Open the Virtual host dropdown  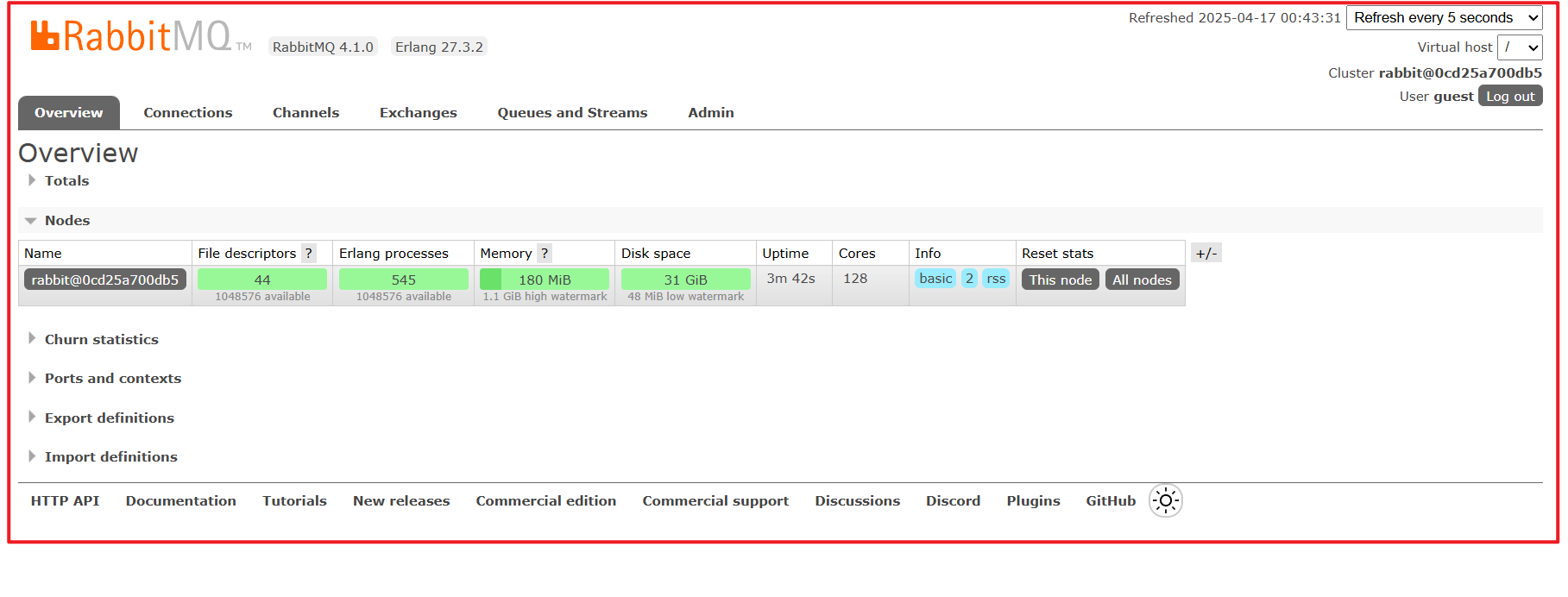(x=1520, y=47)
